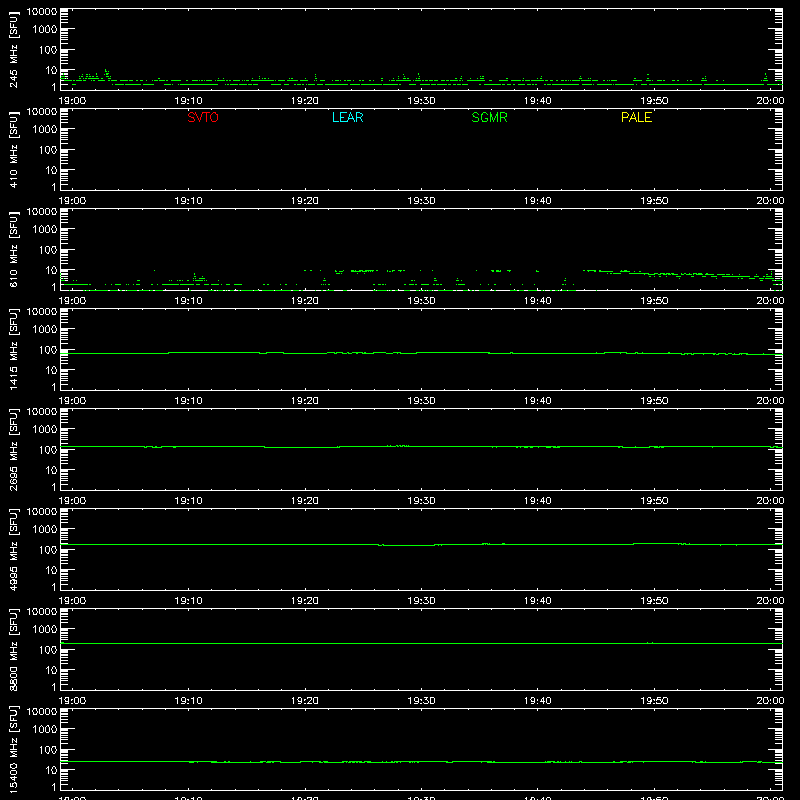The width and height of the screenshot is (800, 800).
Task: Click 20:00 time label under 1415 MHz panel
Action: click(770, 401)
